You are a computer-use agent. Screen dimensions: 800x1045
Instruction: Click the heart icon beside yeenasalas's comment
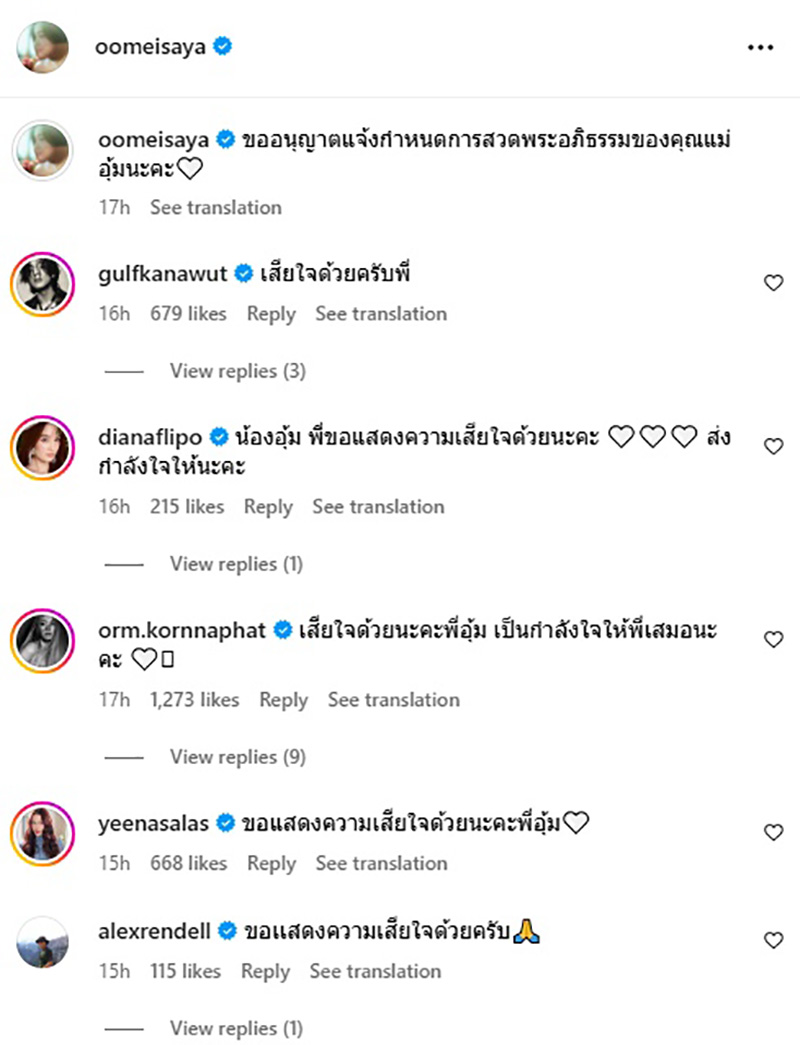[773, 831]
